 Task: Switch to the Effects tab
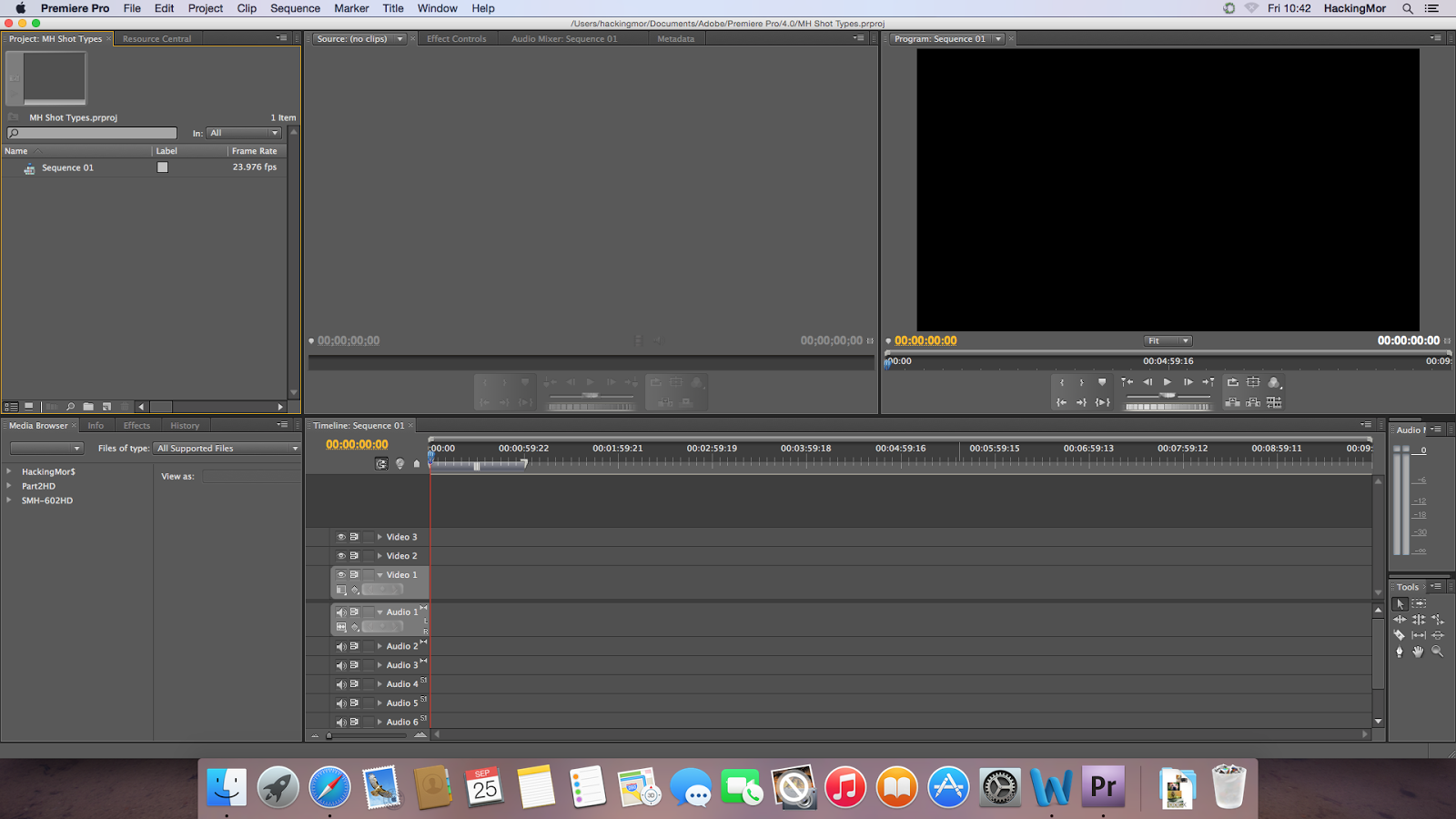136,426
